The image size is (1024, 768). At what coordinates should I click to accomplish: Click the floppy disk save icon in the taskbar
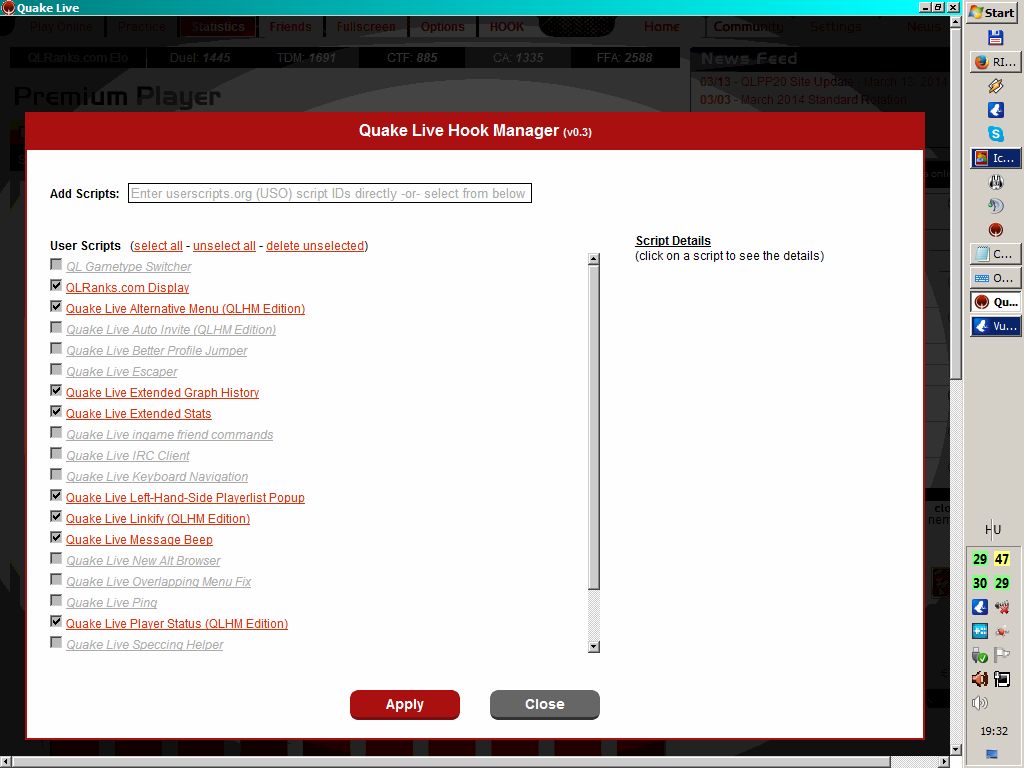(995, 38)
